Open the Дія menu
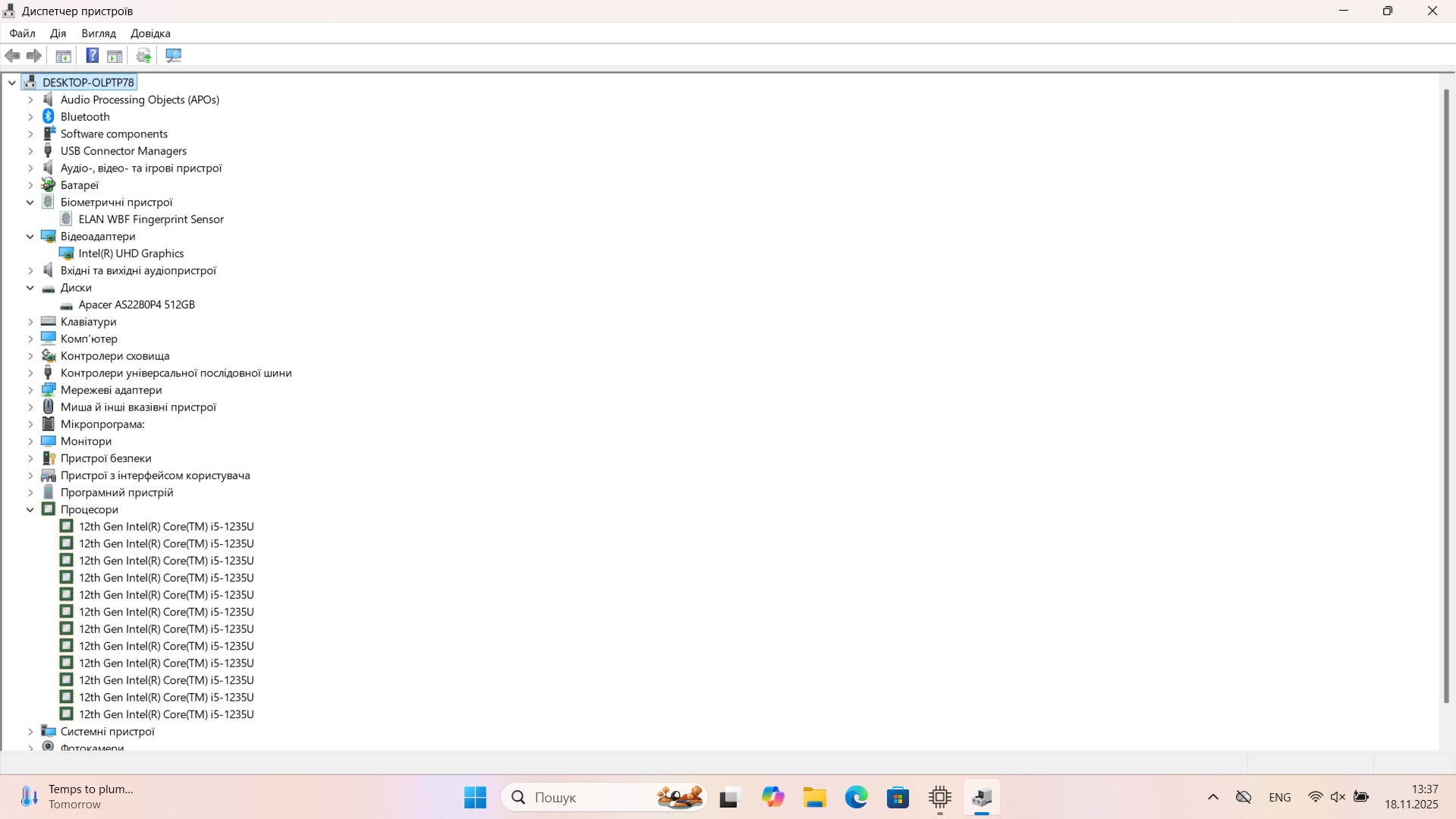The image size is (1456, 819). pyautogui.click(x=58, y=33)
